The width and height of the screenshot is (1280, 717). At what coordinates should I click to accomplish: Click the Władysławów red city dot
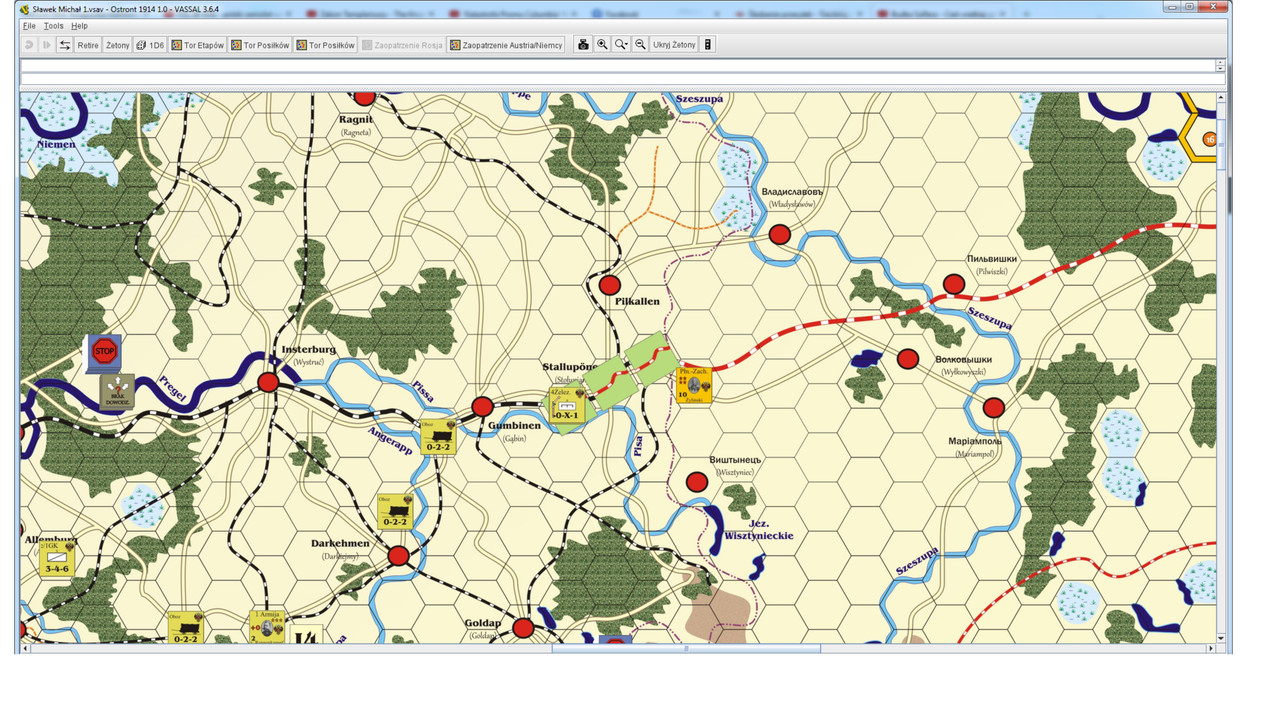779,235
